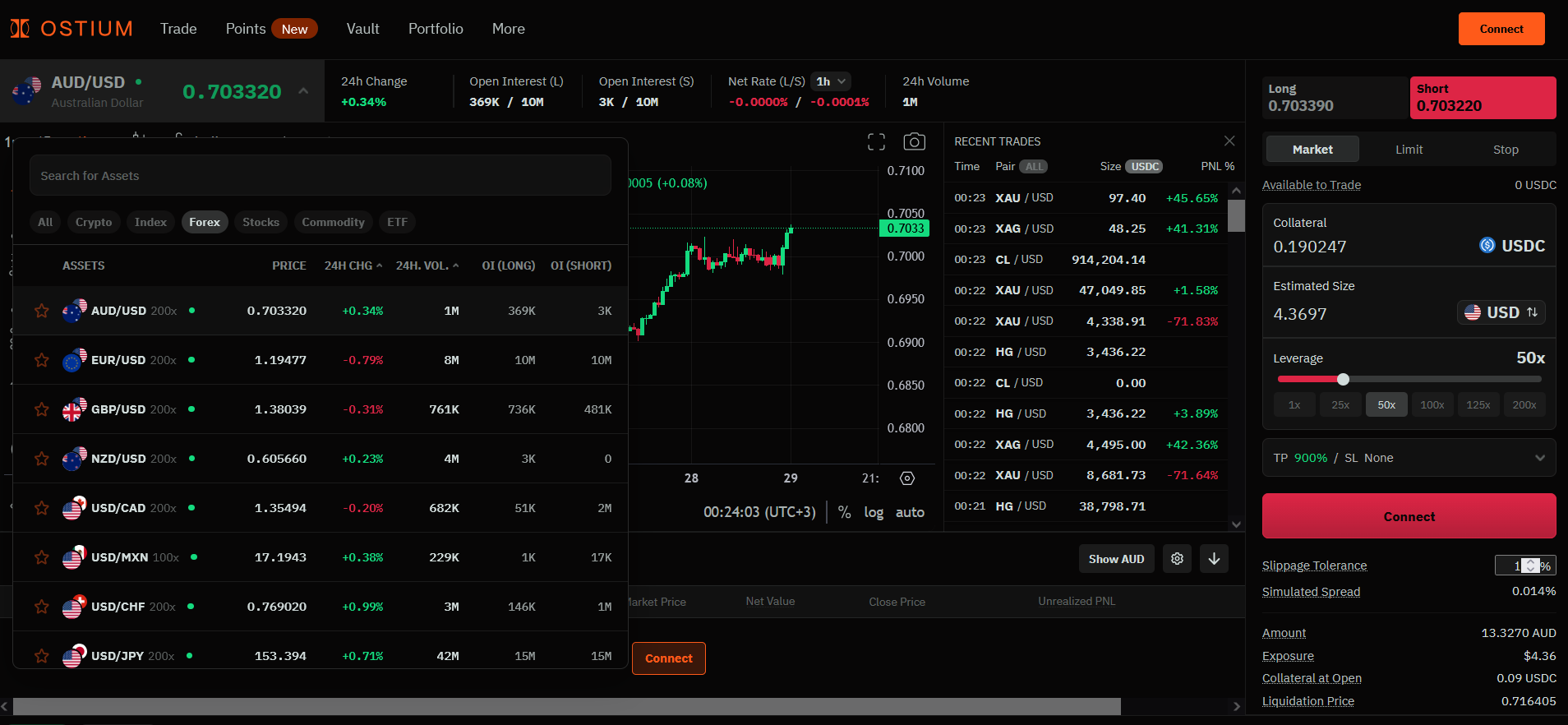Image resolution: width=1568 pixels, height=725 pixels.
Task: Open the Vault page
Action: pyautogui.click(x=362, y=29)
